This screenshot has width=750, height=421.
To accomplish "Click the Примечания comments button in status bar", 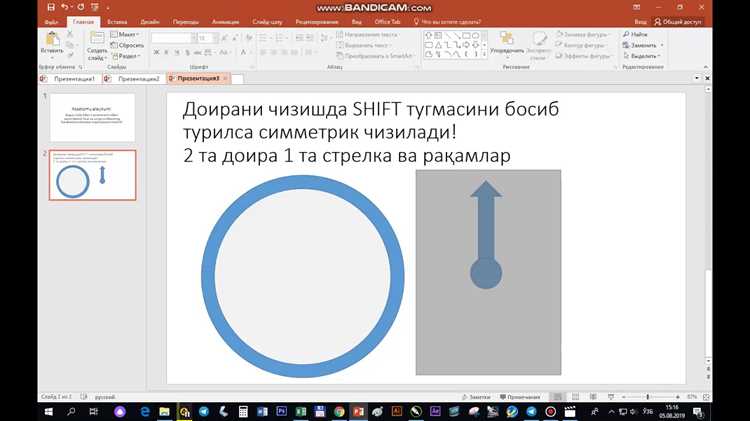I will click(520, 397).
